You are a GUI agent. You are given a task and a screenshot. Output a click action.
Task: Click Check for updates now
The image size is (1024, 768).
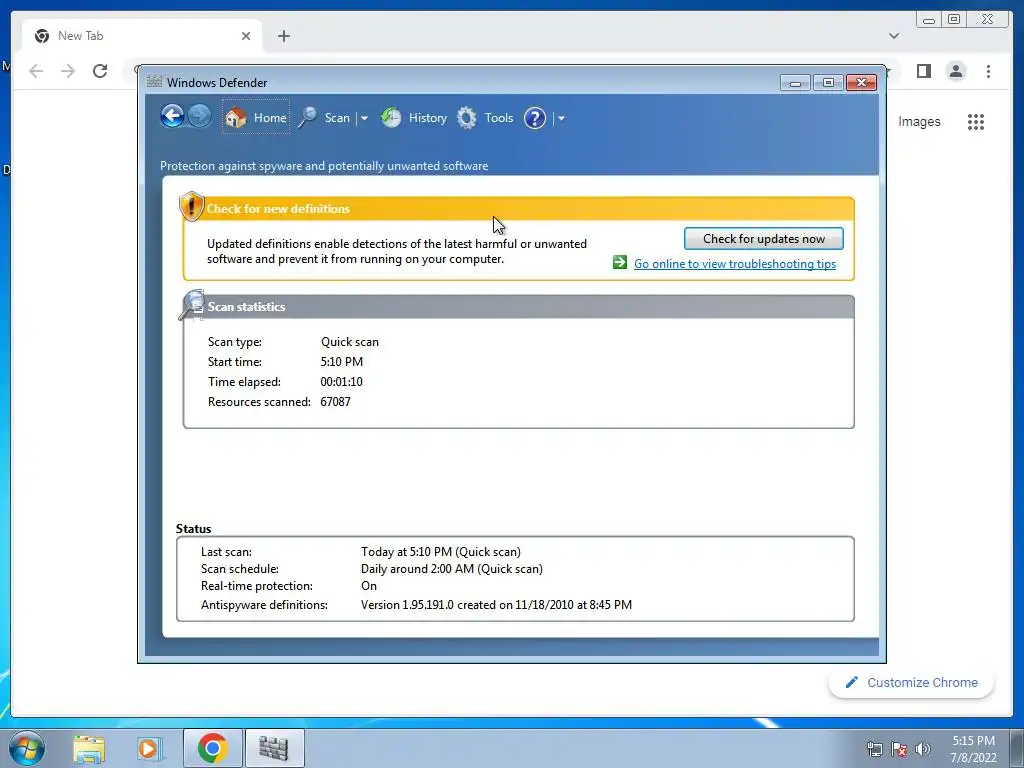click(x=763, y=239)
